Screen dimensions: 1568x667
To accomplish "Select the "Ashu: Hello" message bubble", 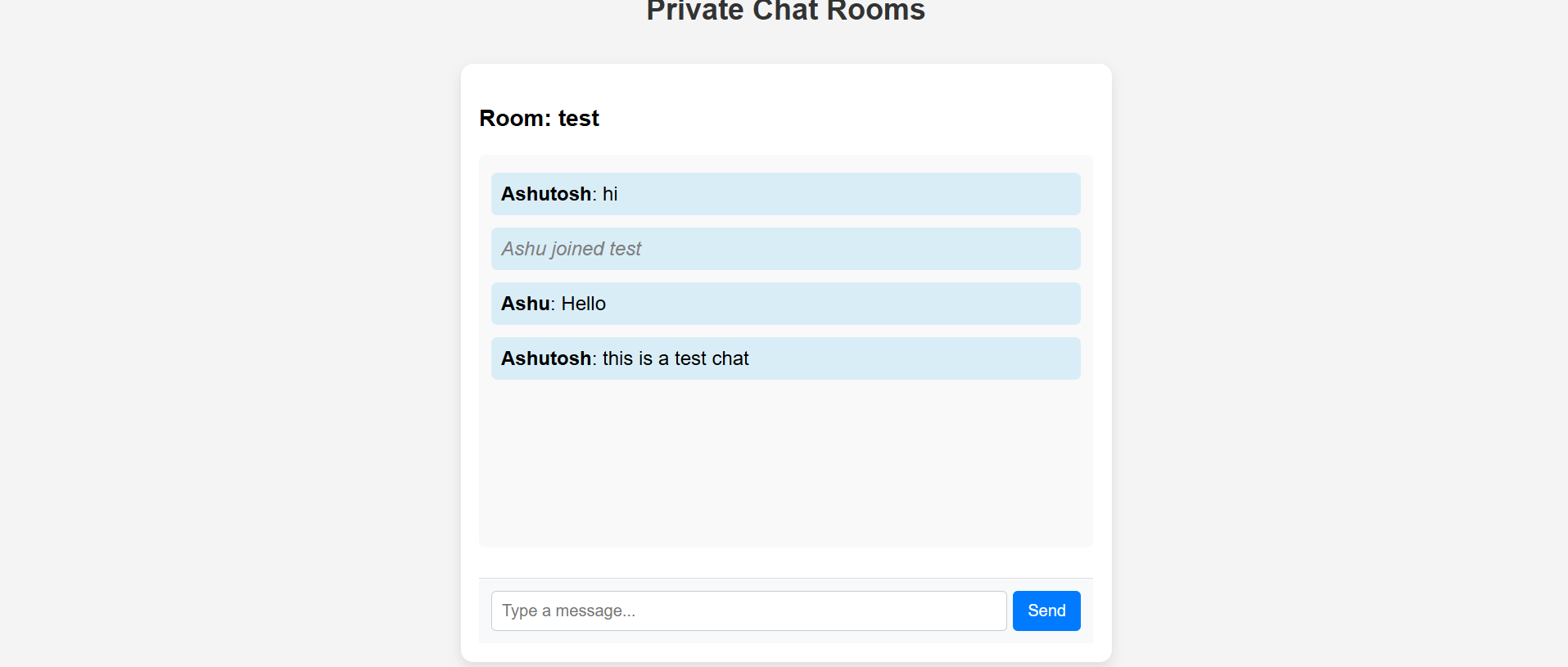I will pyautogui.click(x=786, y=304).
